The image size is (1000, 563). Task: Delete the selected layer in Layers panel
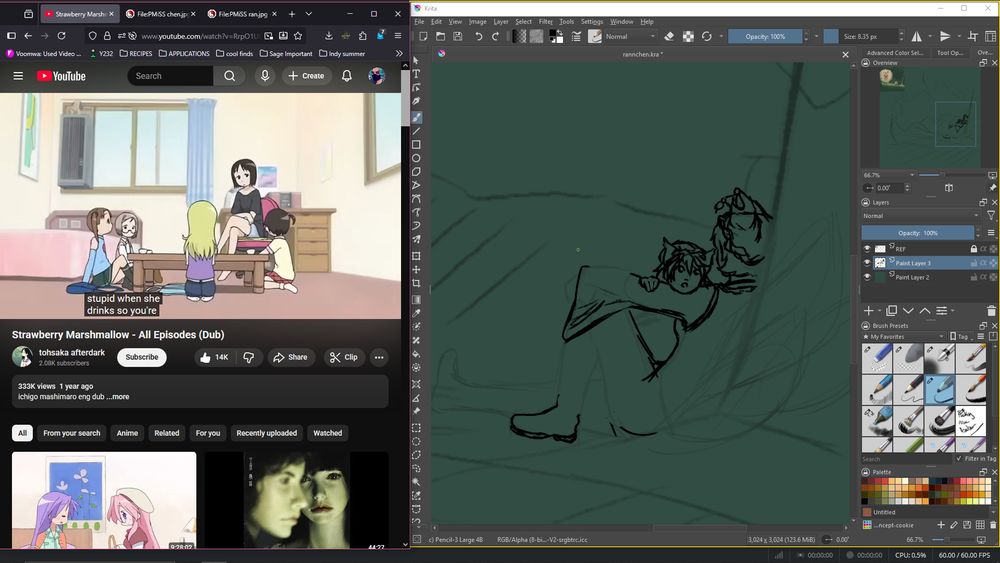pos(991,311)
